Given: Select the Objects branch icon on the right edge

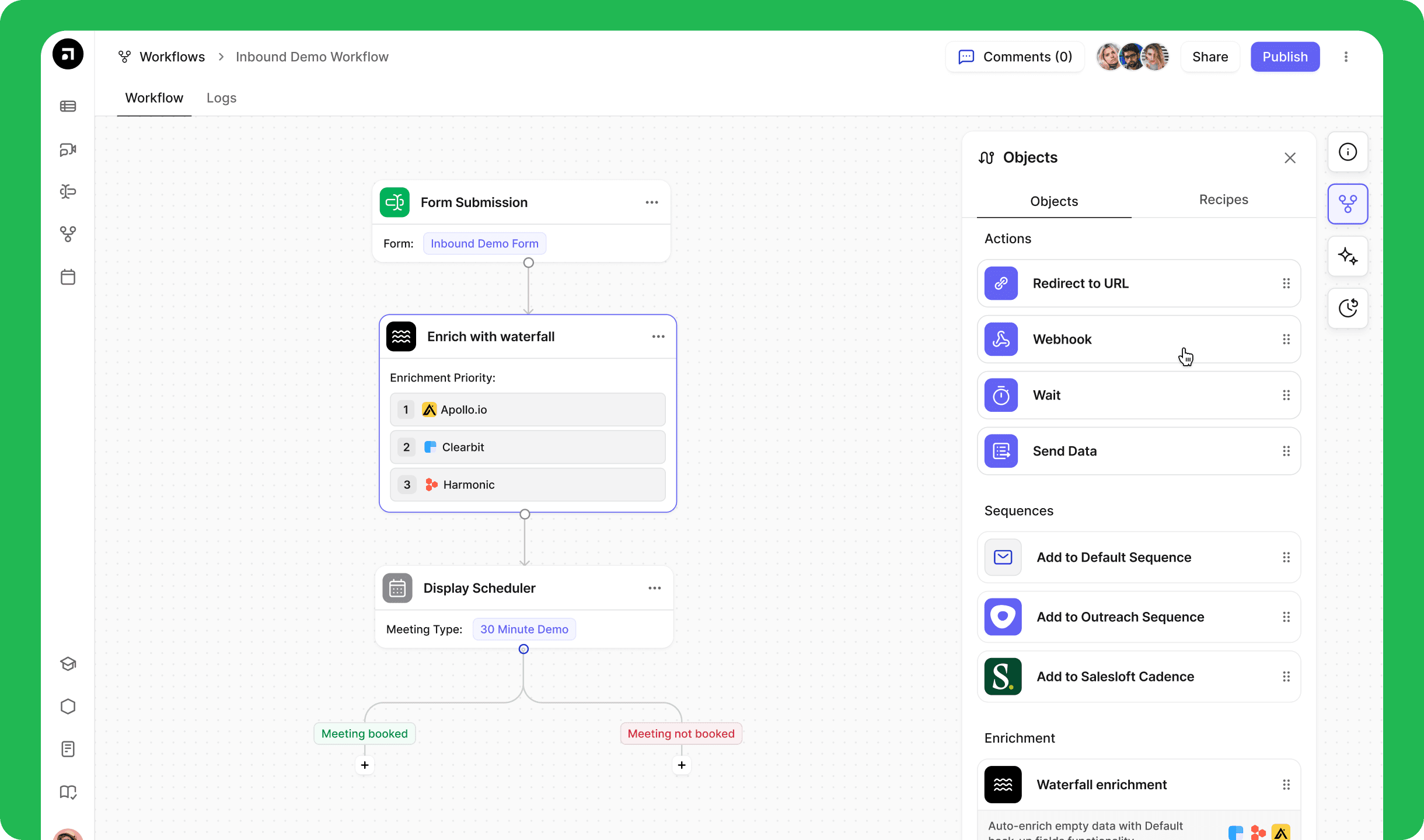Looking at the screenshot, I should point(1348,204).
